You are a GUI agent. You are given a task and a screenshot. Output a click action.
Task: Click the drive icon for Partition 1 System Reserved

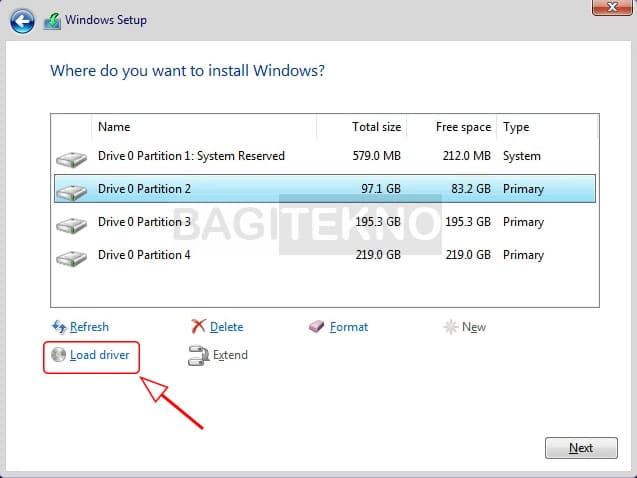[71, 159]
